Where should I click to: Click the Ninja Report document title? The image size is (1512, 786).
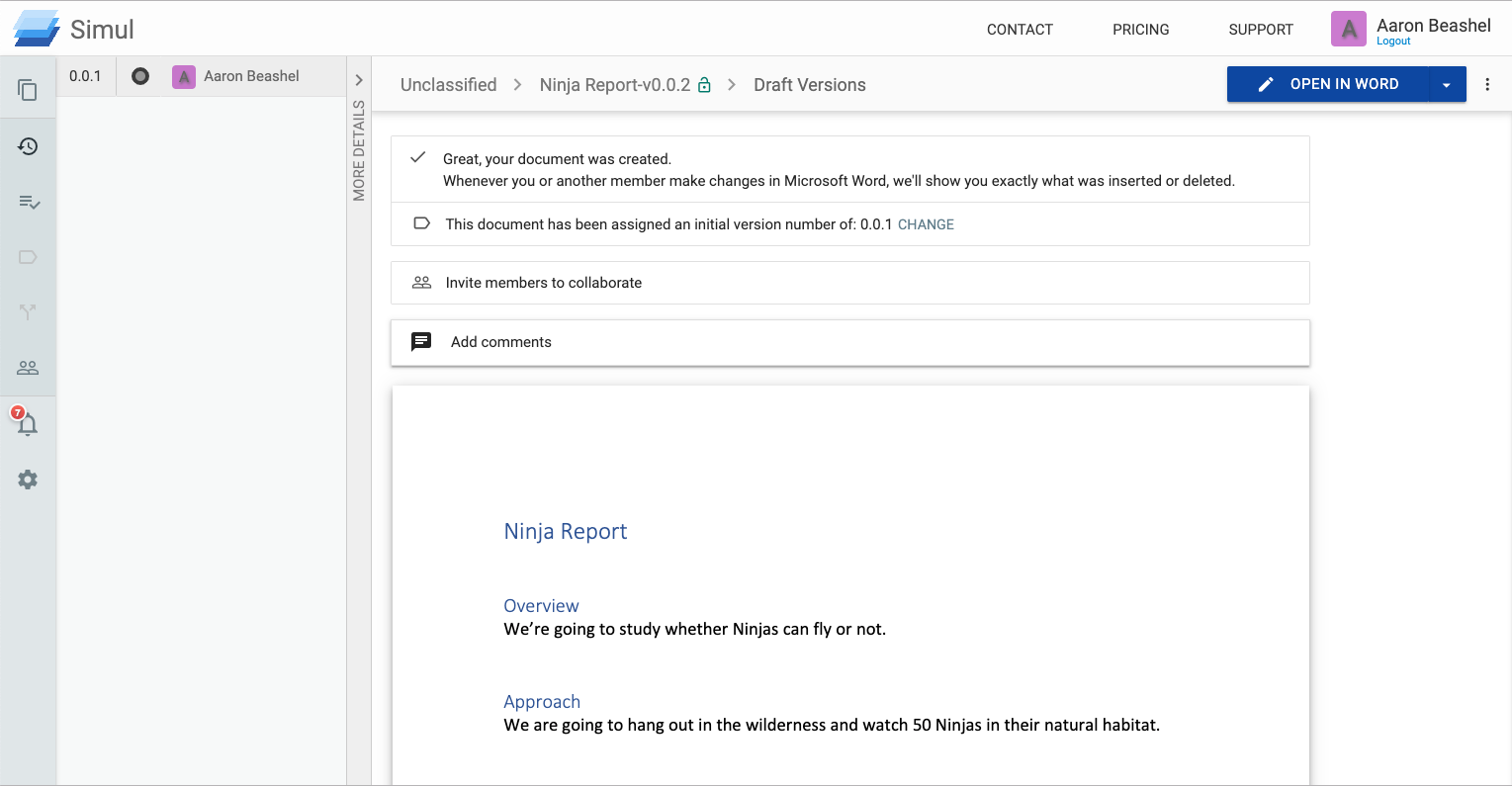pyautogui.click(x=566, y=531)
